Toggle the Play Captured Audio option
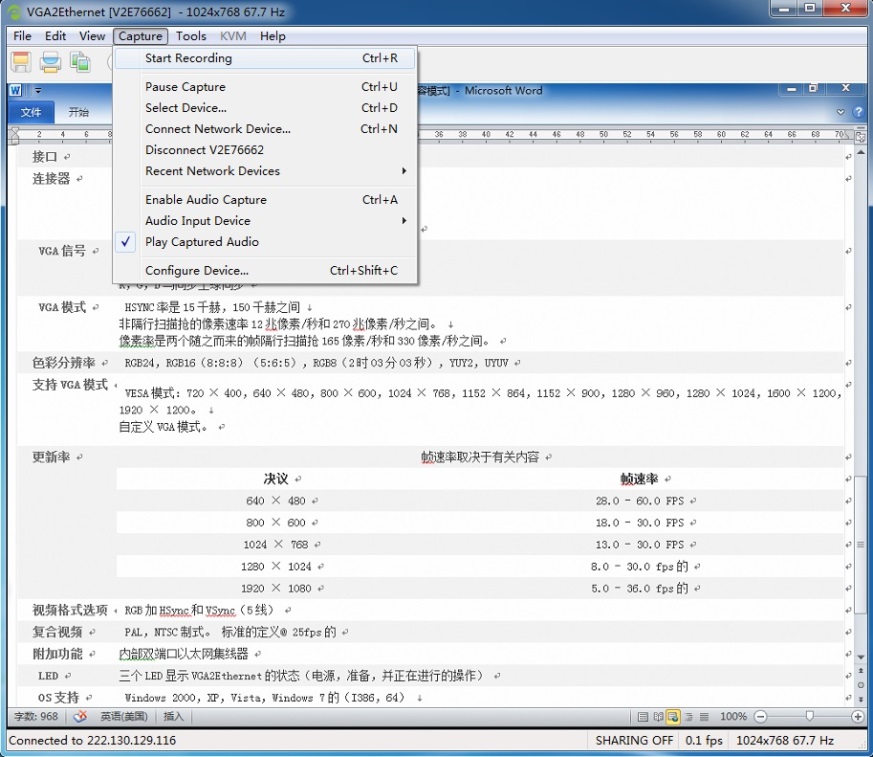873x757 pixels. [201, 242]
